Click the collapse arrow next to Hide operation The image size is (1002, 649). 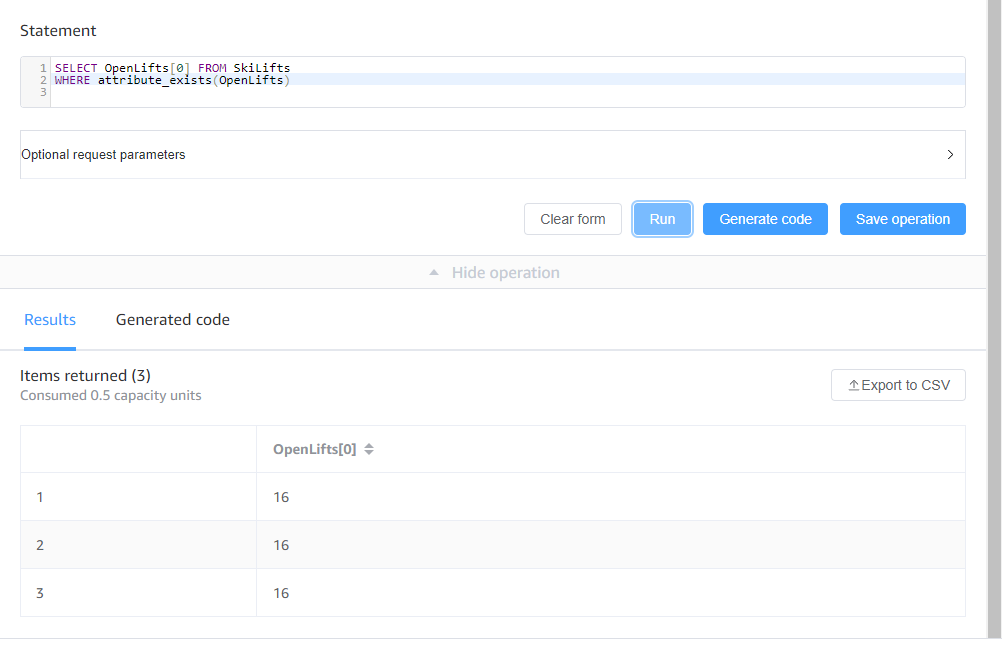pos(434,272)
